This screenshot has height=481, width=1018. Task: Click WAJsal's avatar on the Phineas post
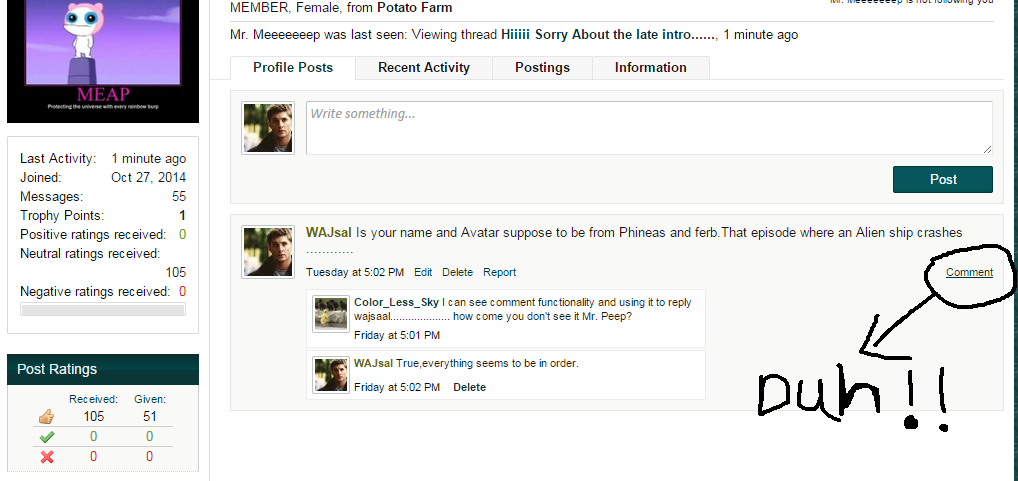click(x=268, y=253)
